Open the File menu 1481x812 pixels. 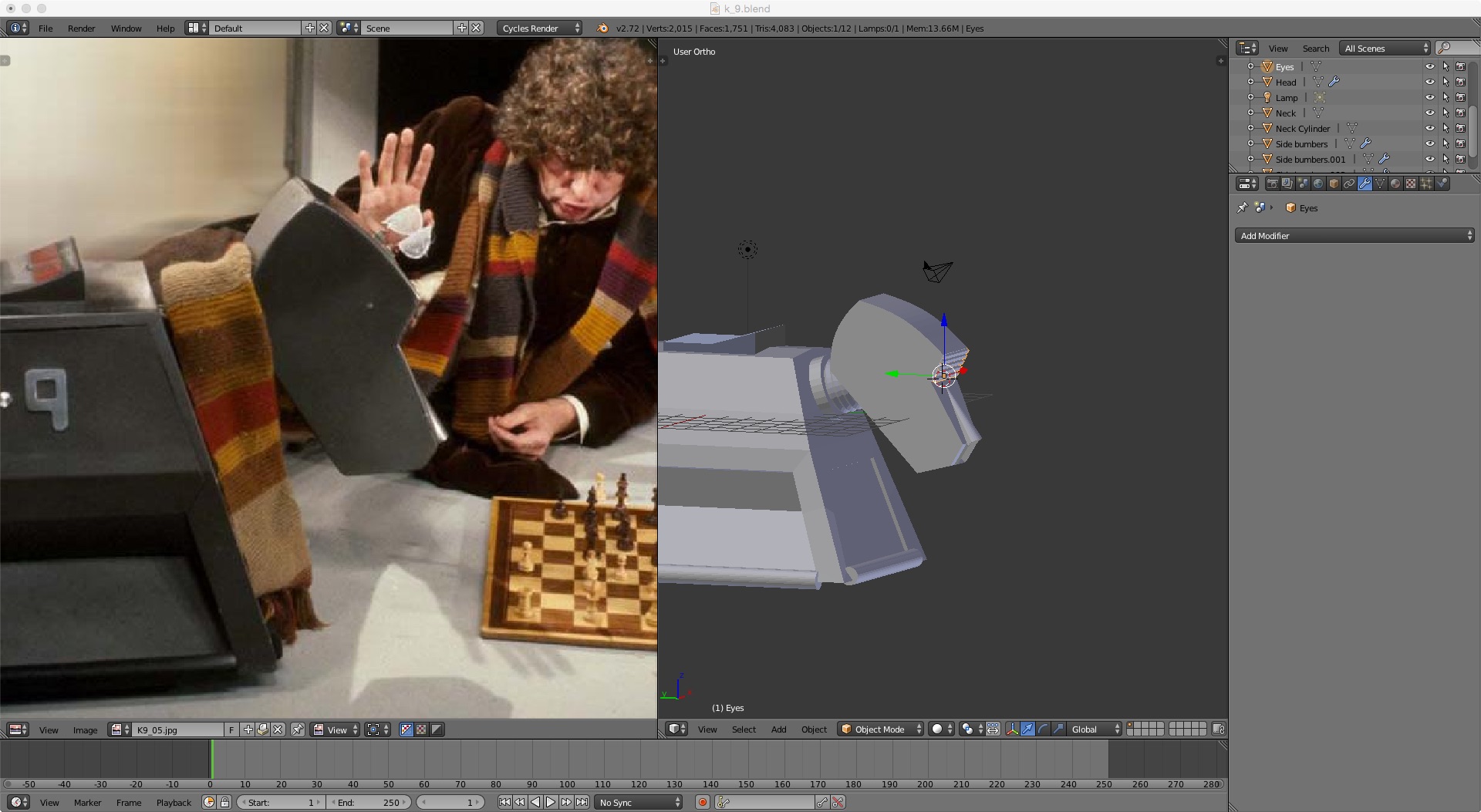tap(46, 28)
